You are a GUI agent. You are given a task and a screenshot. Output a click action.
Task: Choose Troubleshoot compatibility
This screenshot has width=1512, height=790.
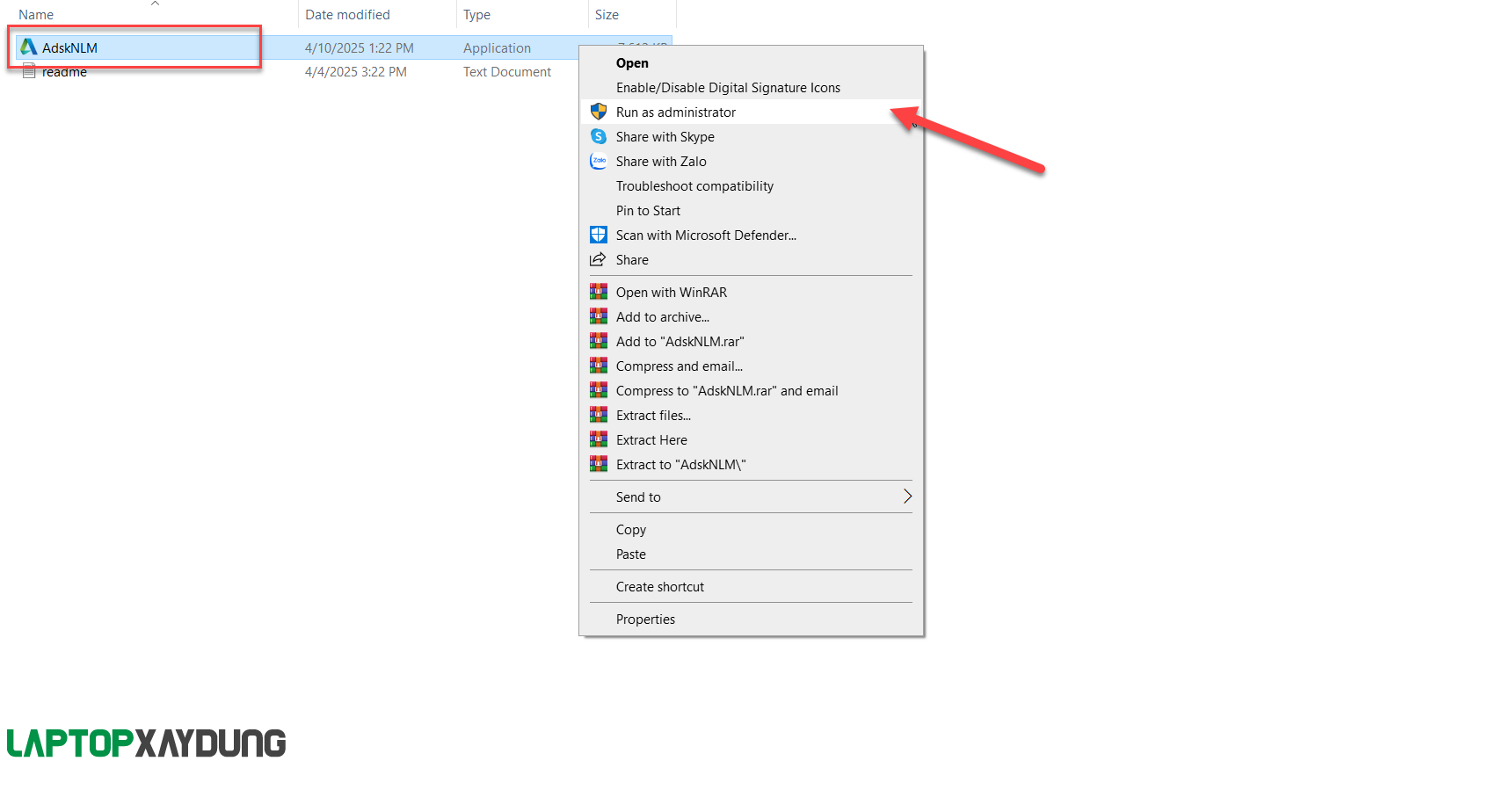pos(751,186)
